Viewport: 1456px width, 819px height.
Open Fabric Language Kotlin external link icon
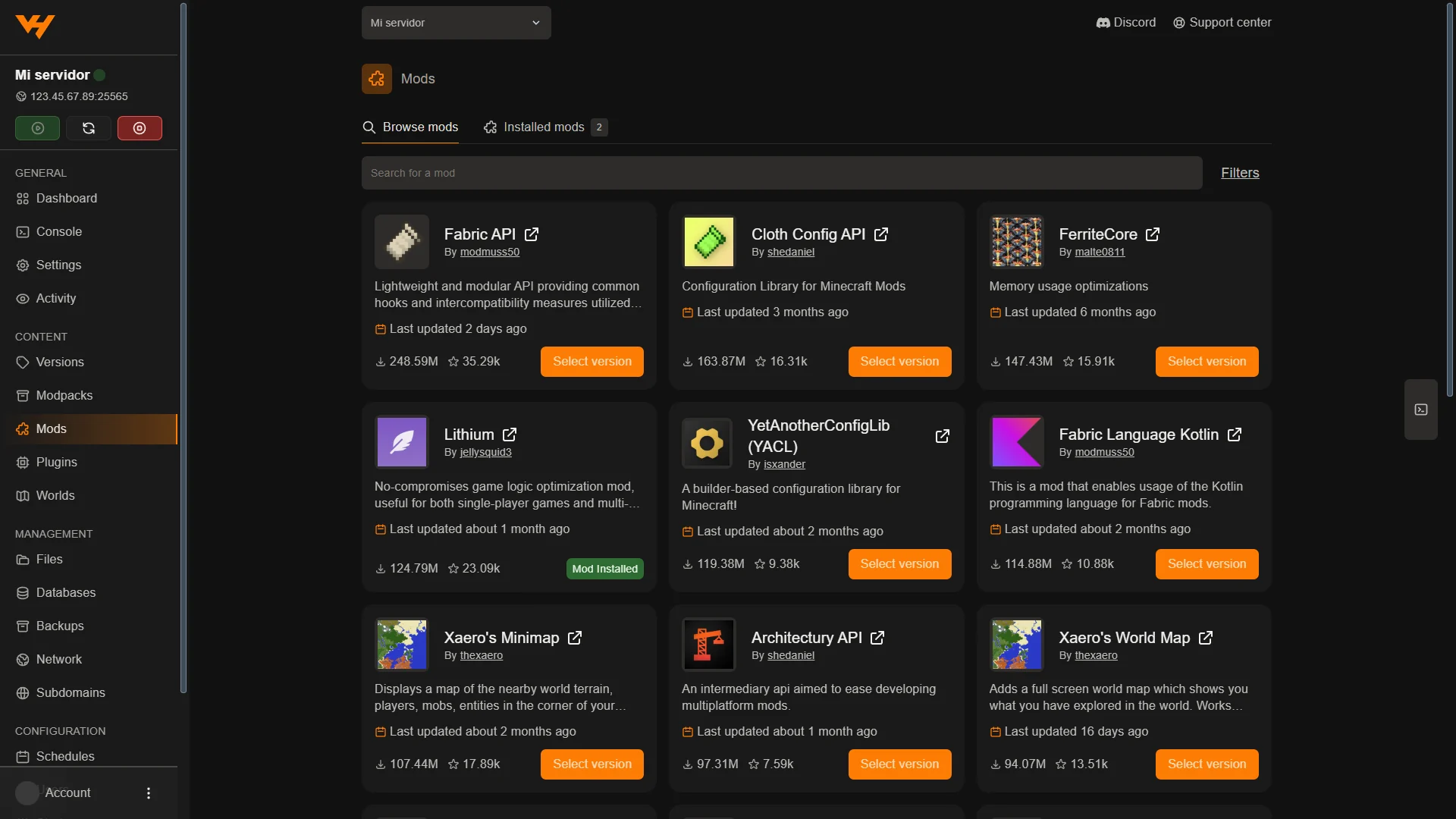1235,435
